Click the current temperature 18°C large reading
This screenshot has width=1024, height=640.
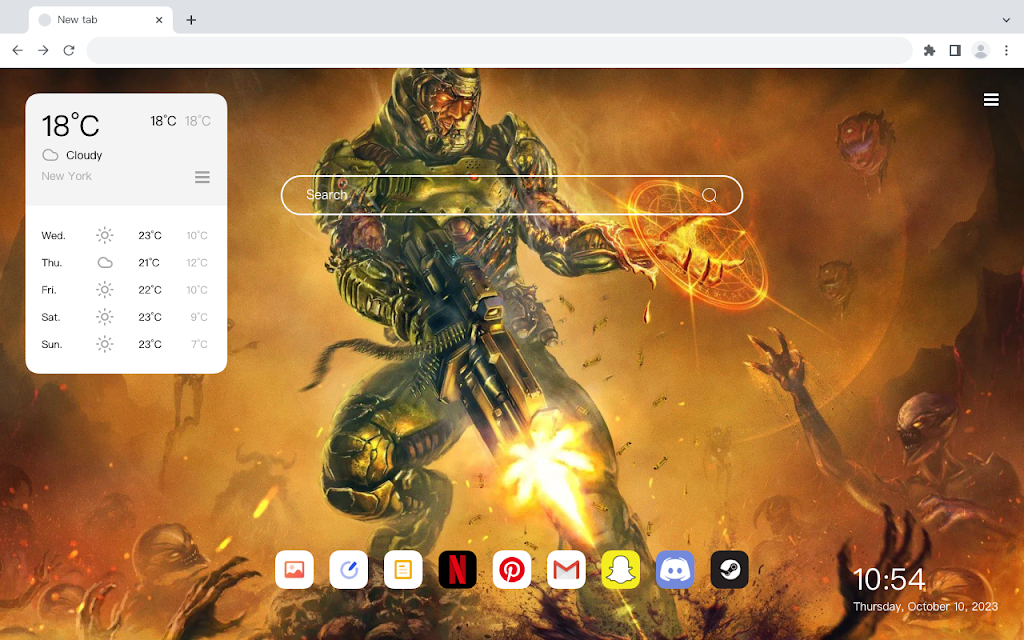(x=71, y=125)
